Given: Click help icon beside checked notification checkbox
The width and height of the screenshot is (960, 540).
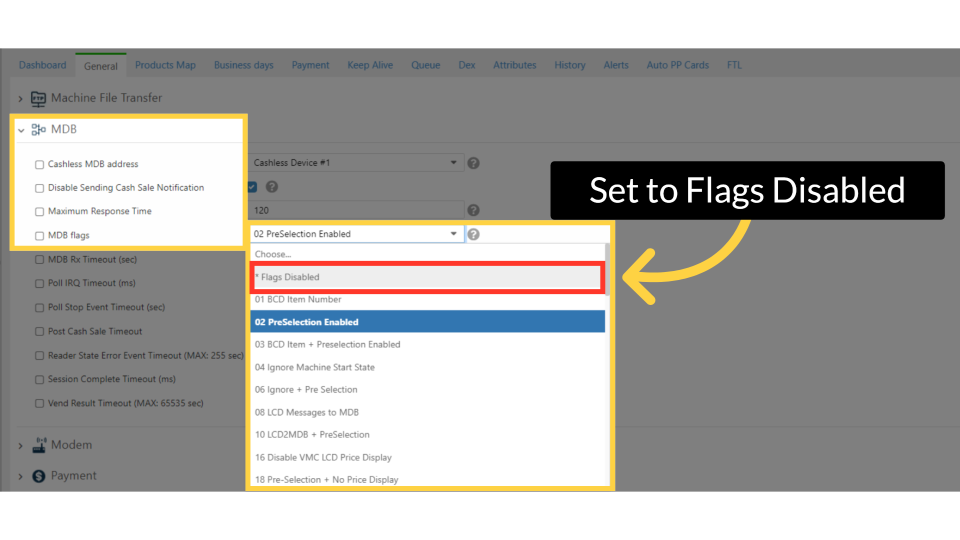Looking at the screenshot, I should (271, 187).
